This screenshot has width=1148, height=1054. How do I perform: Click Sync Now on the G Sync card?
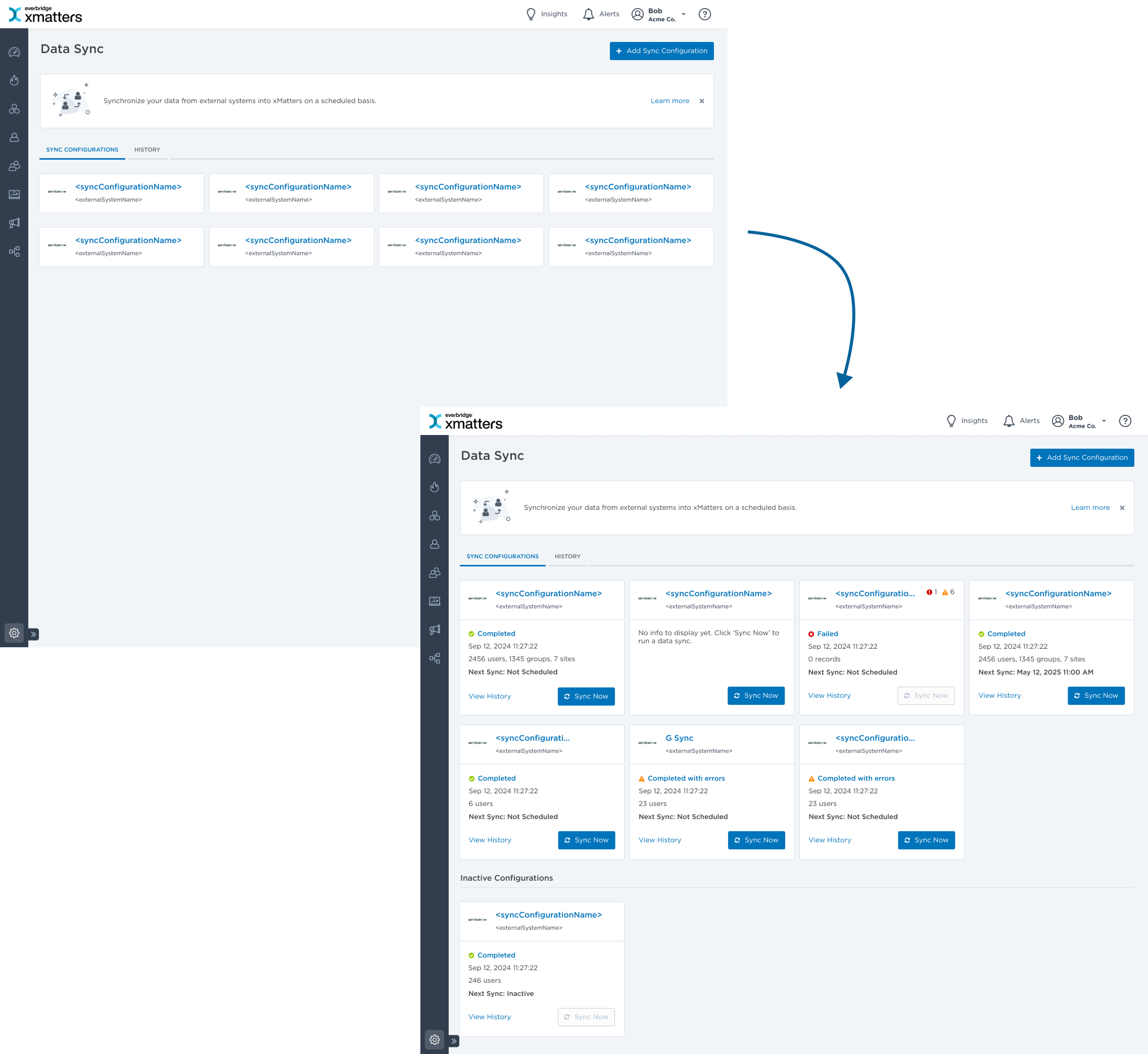[x=756, y=840]
